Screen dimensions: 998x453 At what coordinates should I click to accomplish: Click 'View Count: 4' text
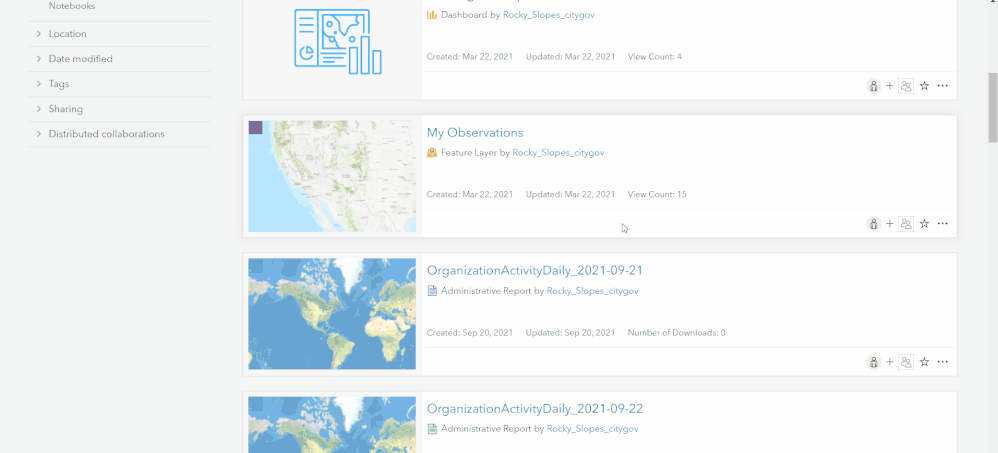point(654,56)
